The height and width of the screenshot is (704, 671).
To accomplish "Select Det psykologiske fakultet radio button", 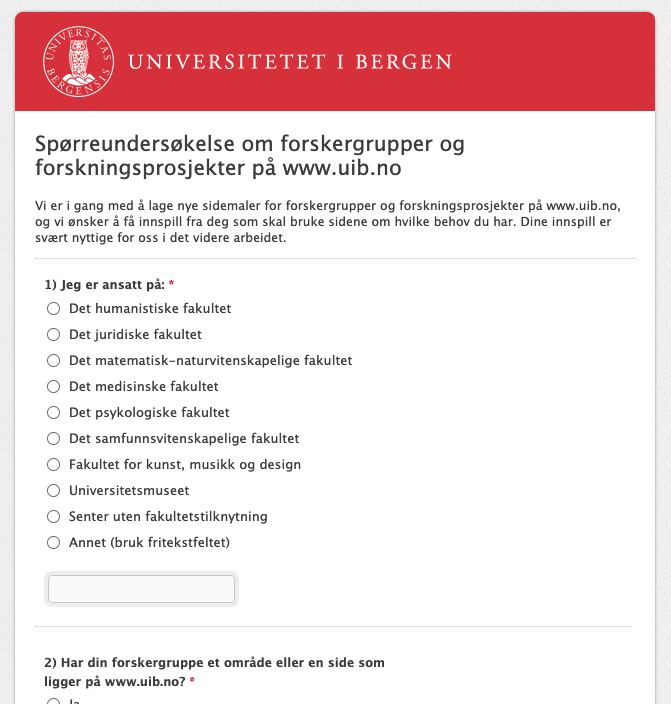I will 54,412.
